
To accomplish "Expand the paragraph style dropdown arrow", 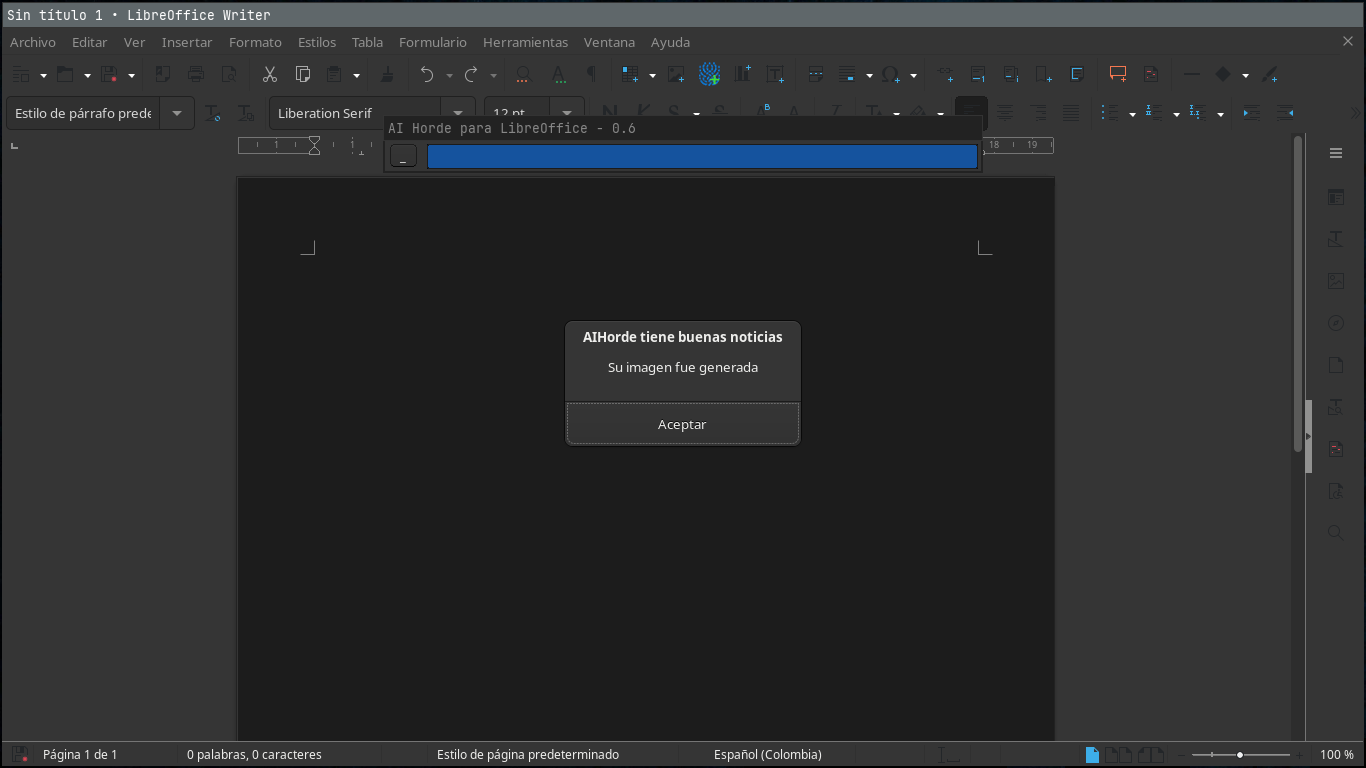I will (x=177, y=113).
